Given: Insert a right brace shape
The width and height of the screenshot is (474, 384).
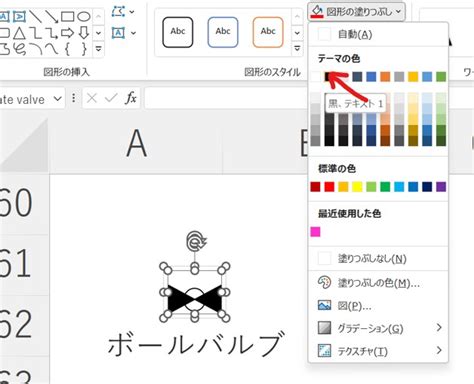Looking at the screenshot, I should point(84,49).
